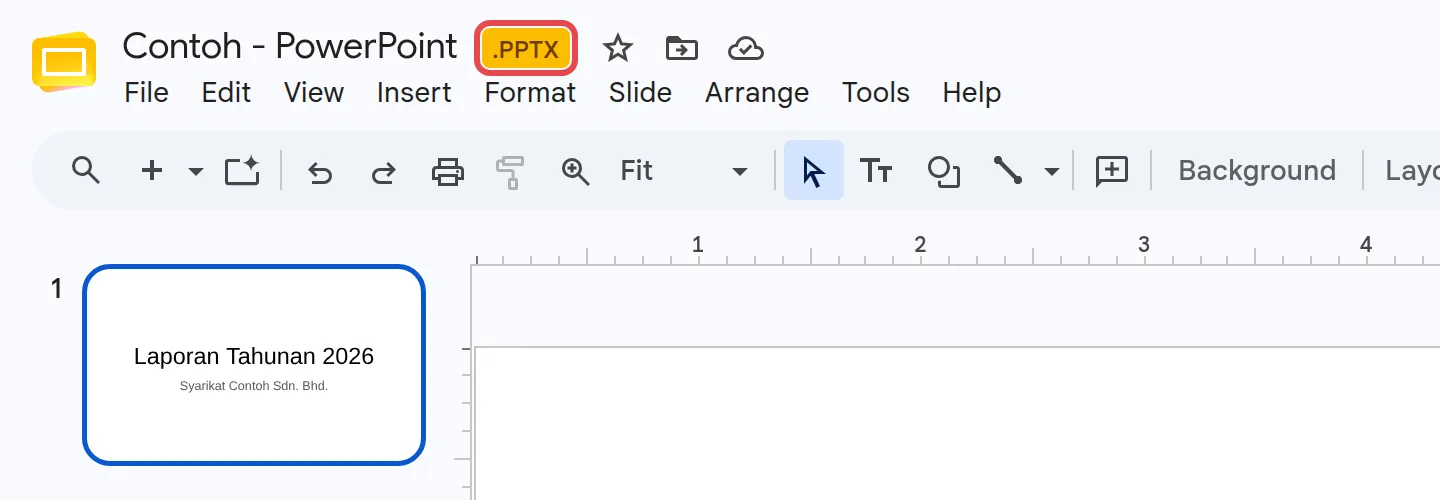Select the paint format roller icon
Screen dimensions: 1440x500
point(510,172)
